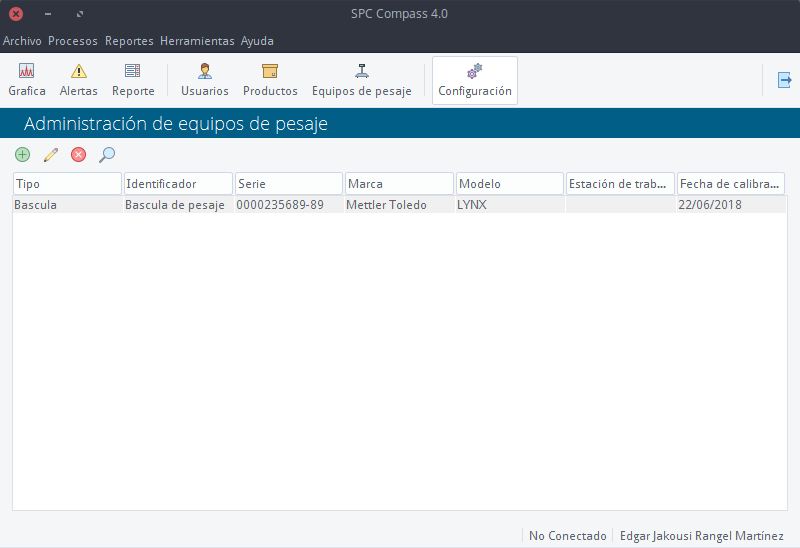Open the Procesos menu
This screenshot has width=800, height=548.
(x=72, y=41)
